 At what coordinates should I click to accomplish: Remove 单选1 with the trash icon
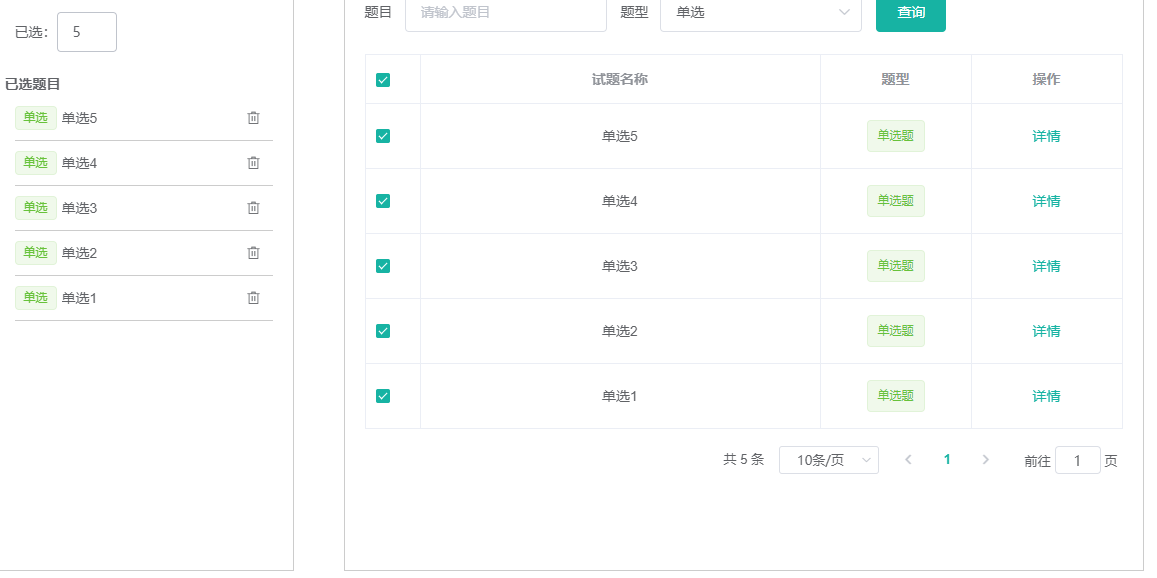click(x=253, y=298)
